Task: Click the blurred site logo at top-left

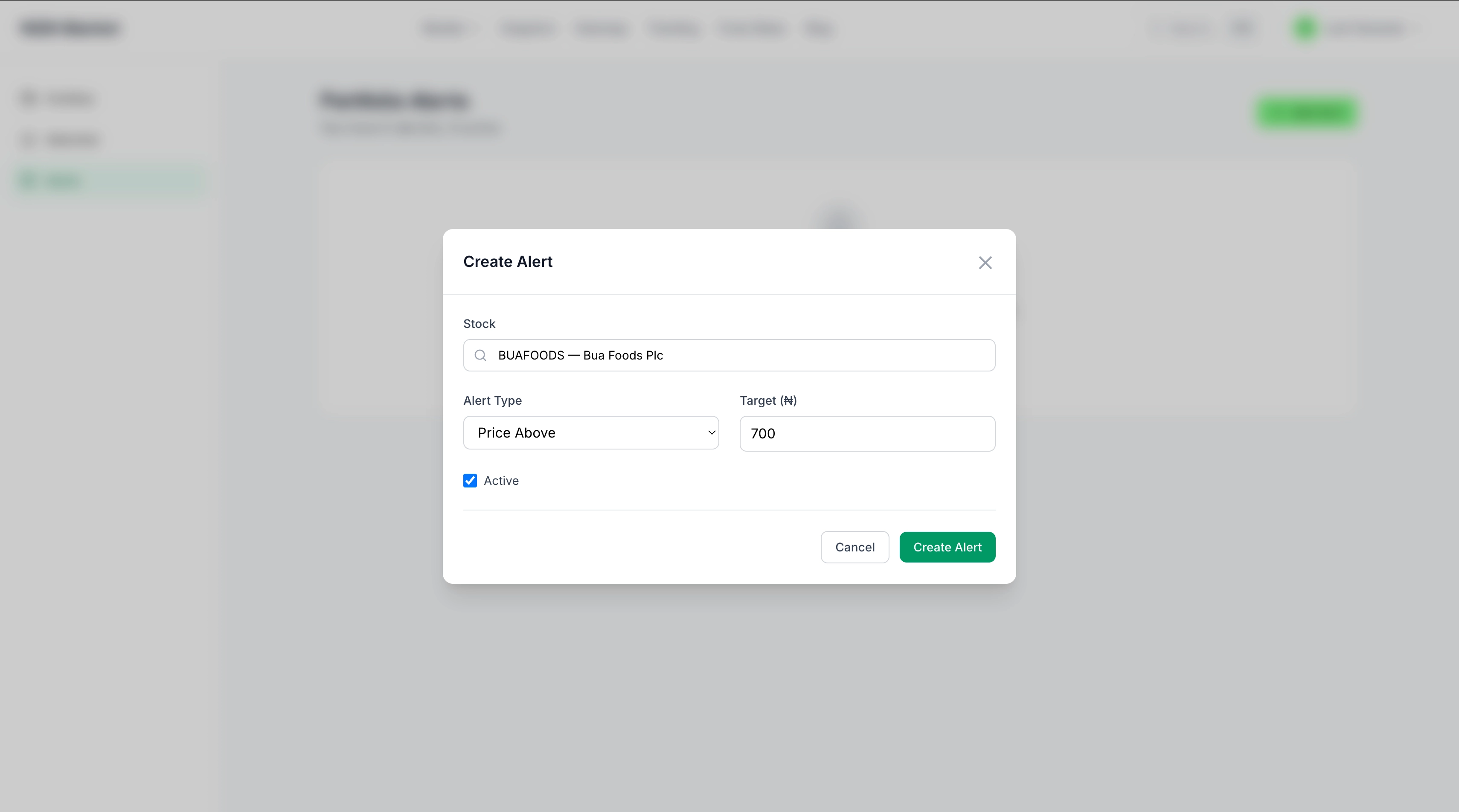Action: click(x=70, y=28)
